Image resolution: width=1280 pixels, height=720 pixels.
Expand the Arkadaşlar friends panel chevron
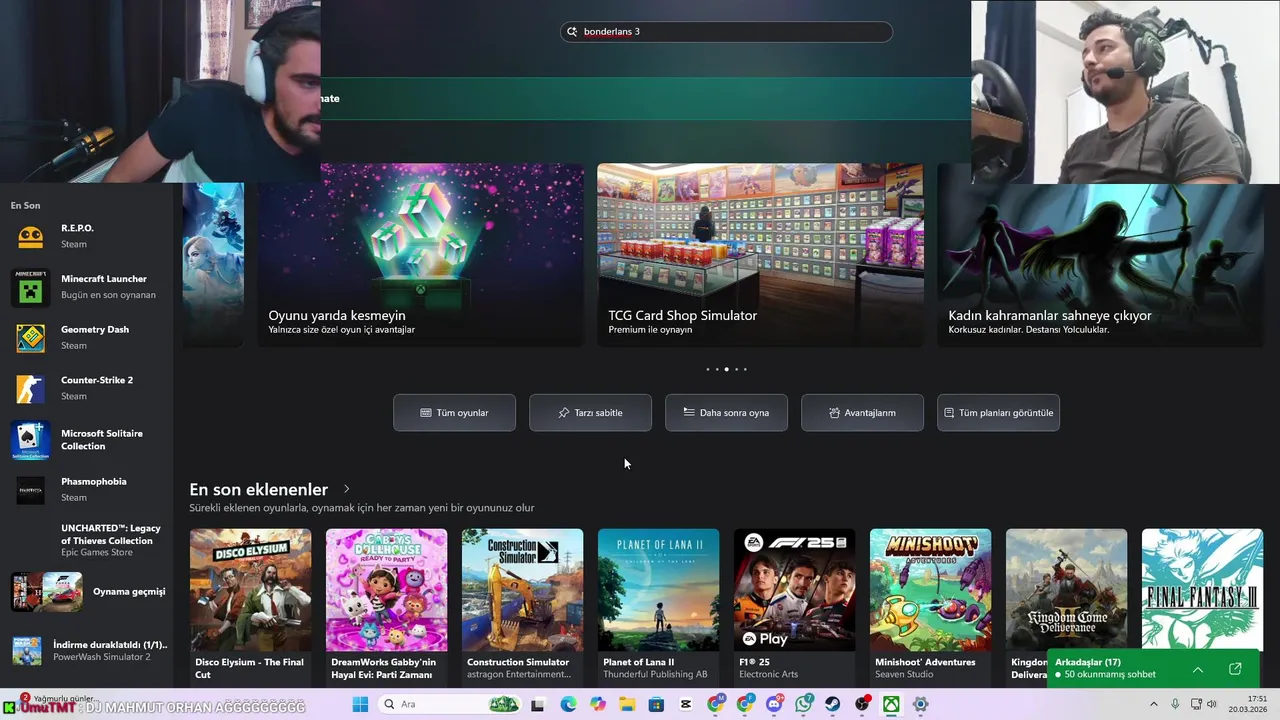[1198, 669]
